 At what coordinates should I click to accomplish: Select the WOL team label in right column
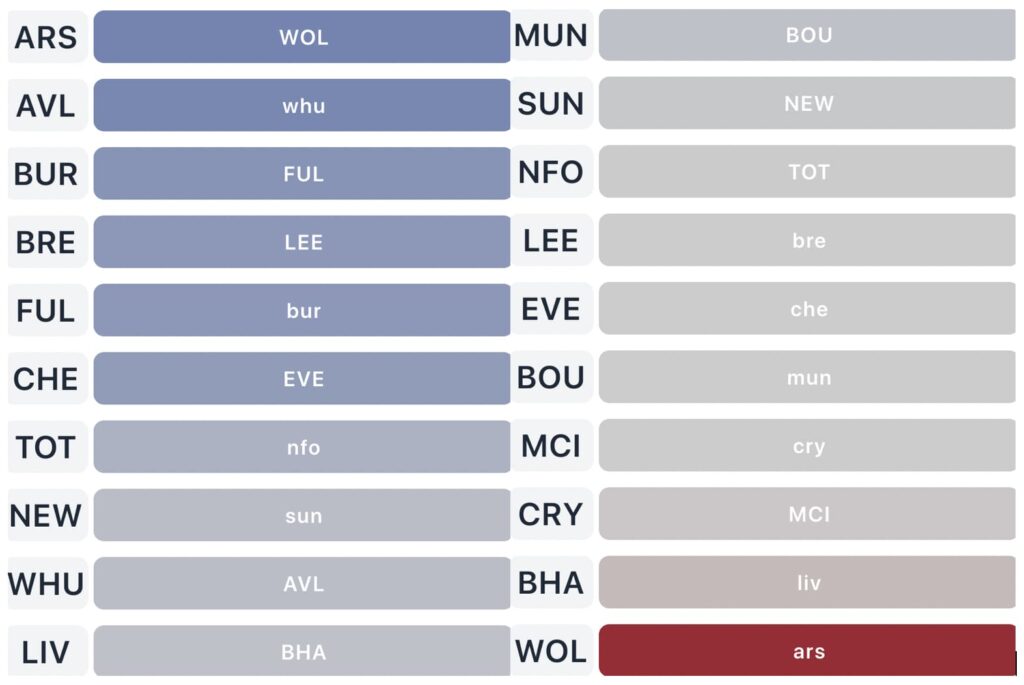coord(551,651)
